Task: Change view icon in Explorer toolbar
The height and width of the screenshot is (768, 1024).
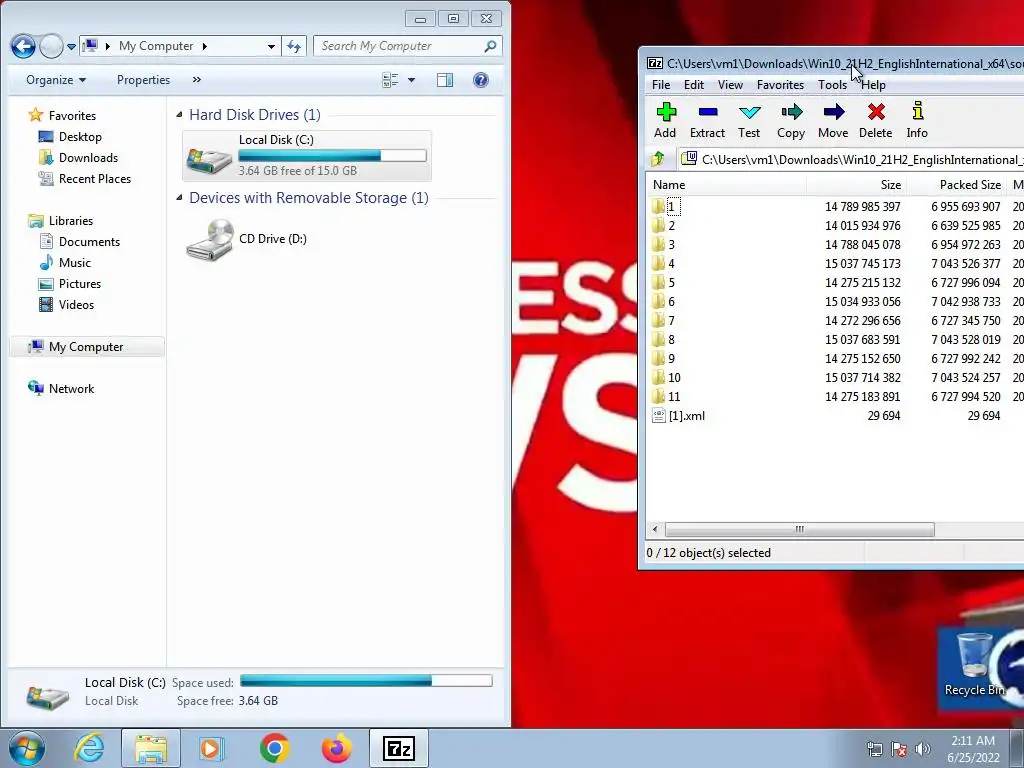Action: tap(391, 80)
